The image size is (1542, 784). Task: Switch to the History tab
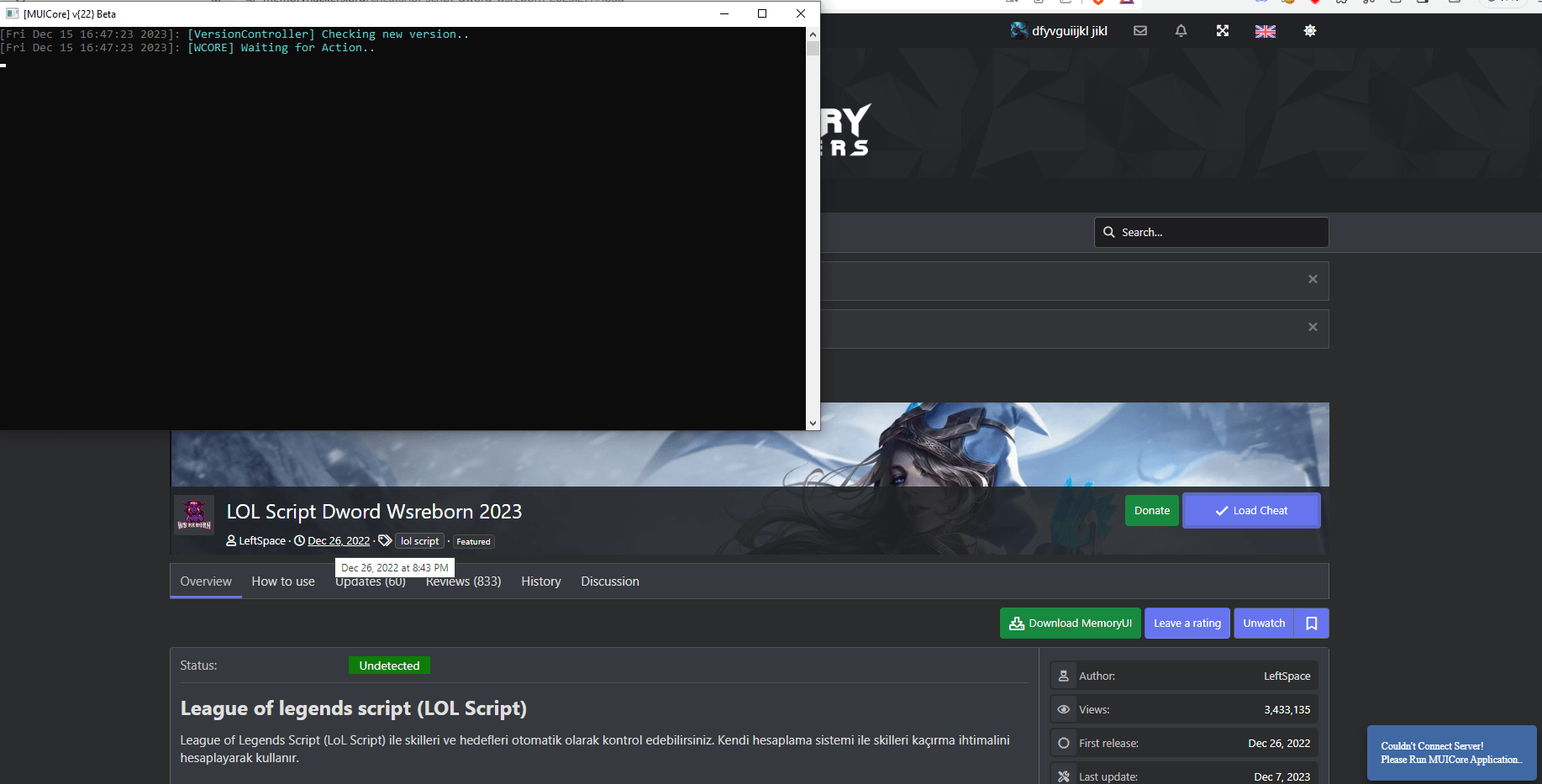point(541,581)
